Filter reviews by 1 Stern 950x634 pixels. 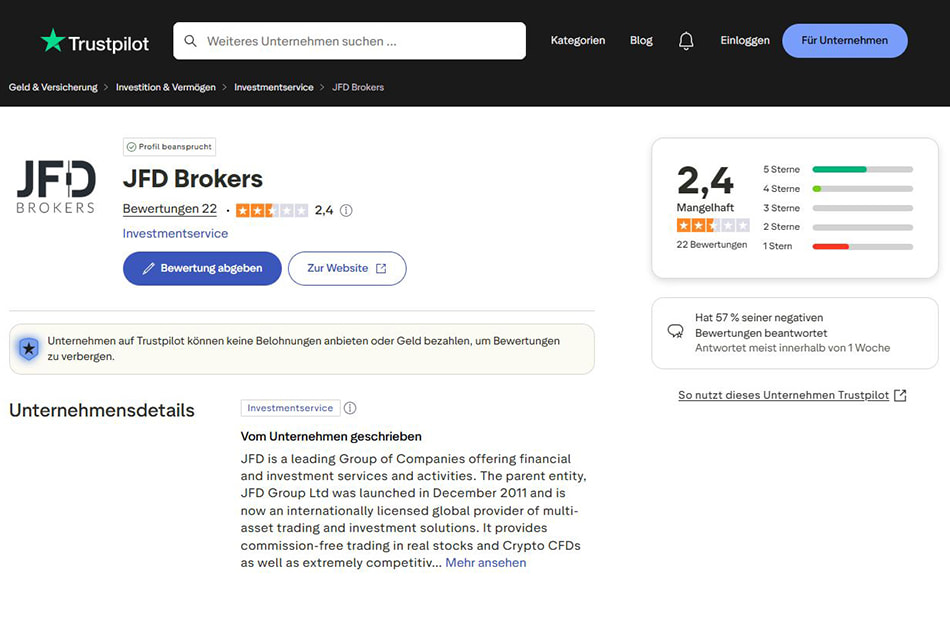pos(838,246)
